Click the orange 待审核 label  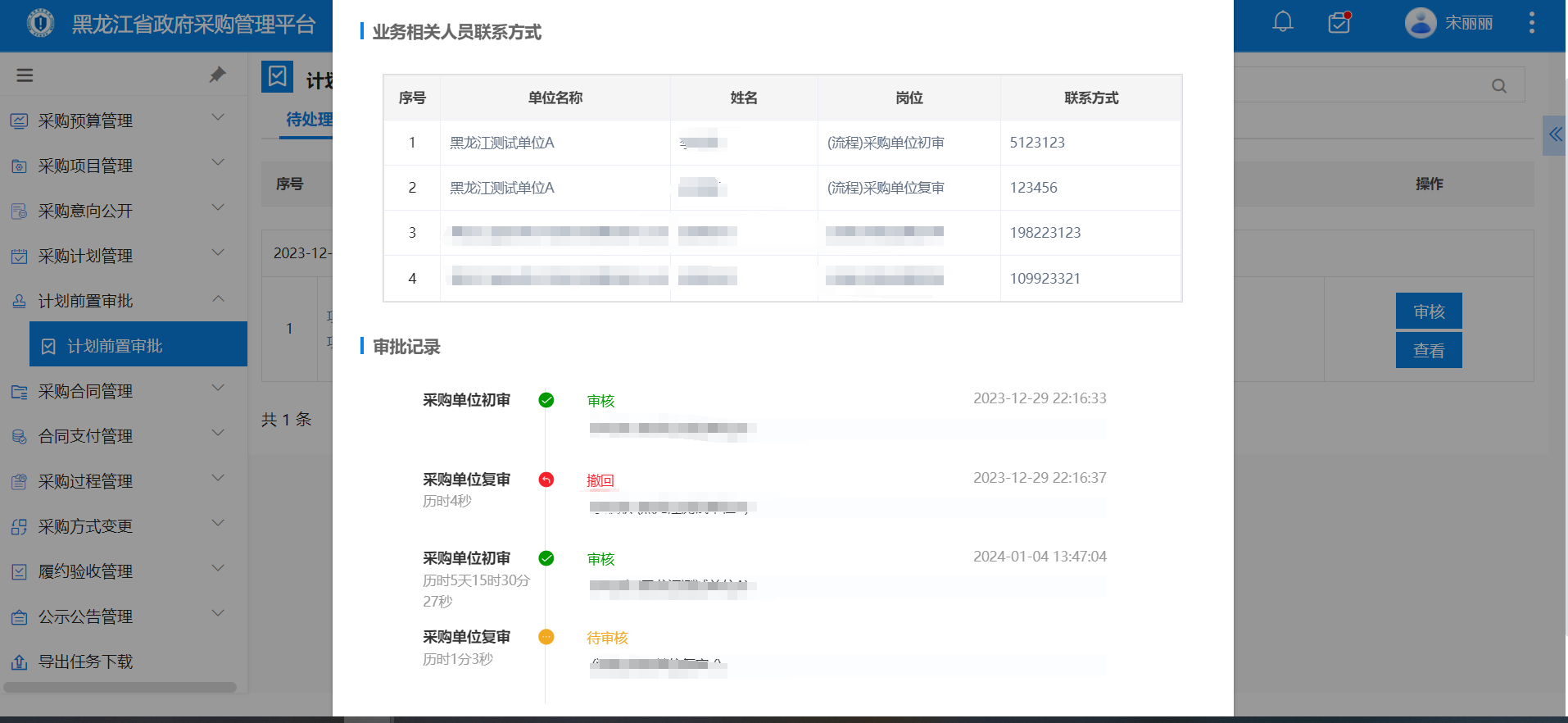pyautogui.click(x=607, y=638)
